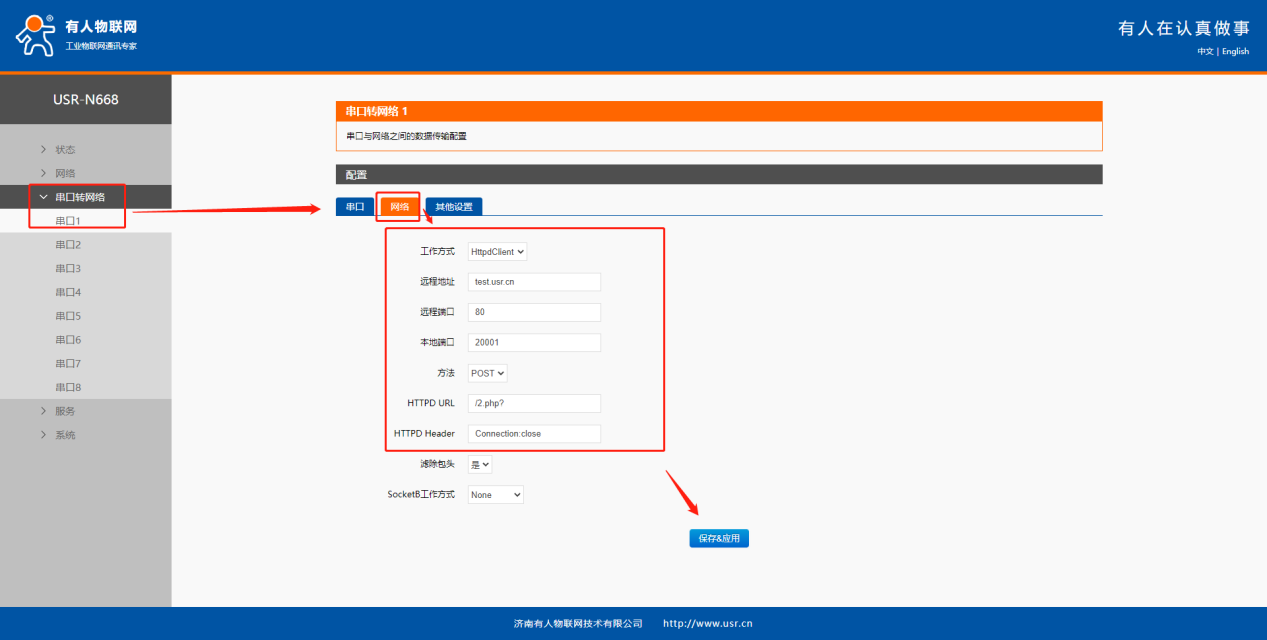Click the 远程地址 input field
The image size is (1267, 640).
[534, 282]
